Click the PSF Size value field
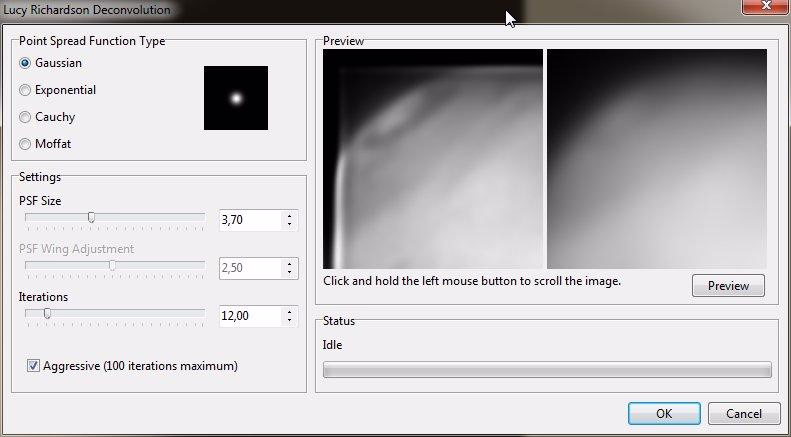The image size is (791, 437). 250,219
